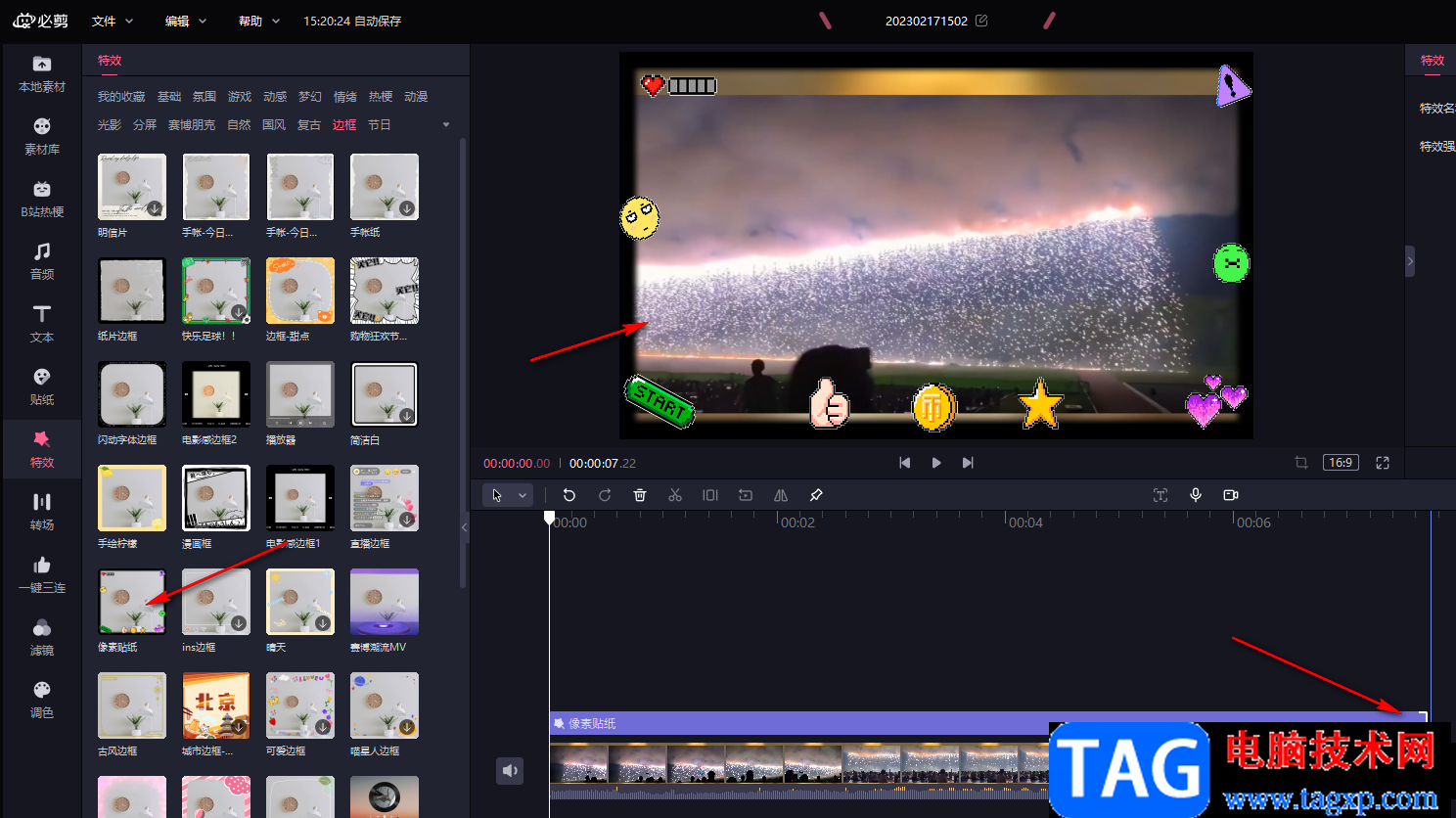Select the 特效 effects sidebar item
This screenshot has height=818, width=1456.
(x=42, y=450)
